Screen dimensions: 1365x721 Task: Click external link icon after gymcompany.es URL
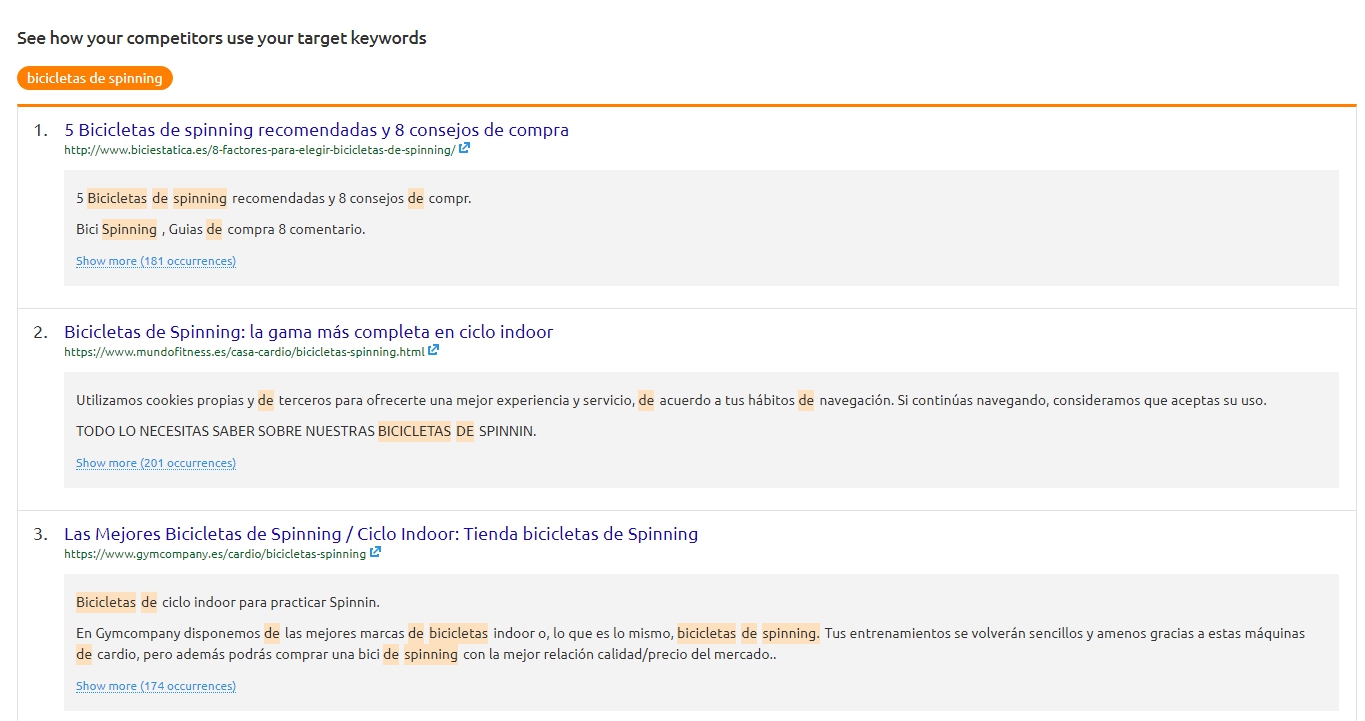375,553
